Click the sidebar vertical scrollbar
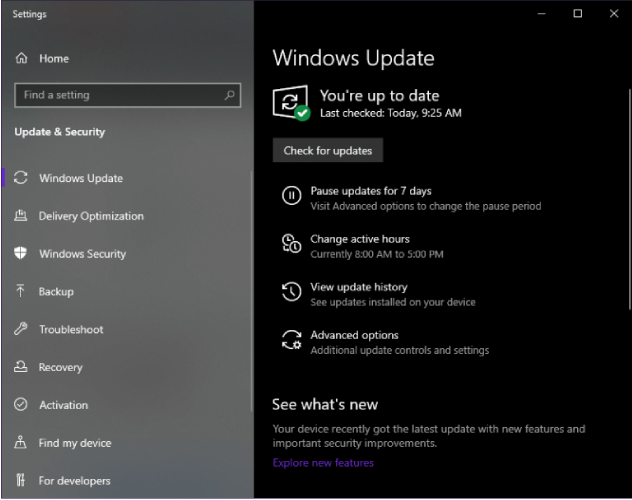 252,291
